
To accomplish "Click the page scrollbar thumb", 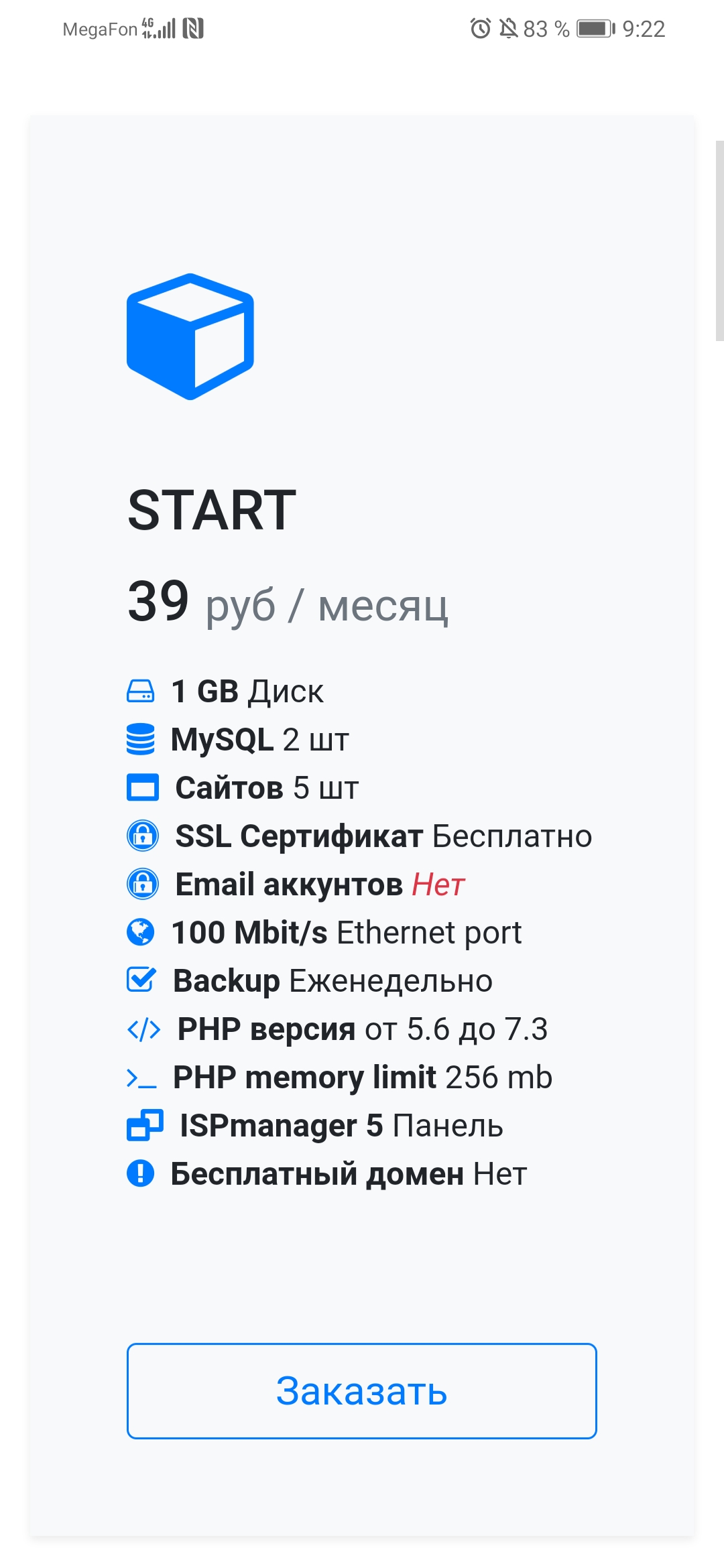I will [x=719, y=241].
